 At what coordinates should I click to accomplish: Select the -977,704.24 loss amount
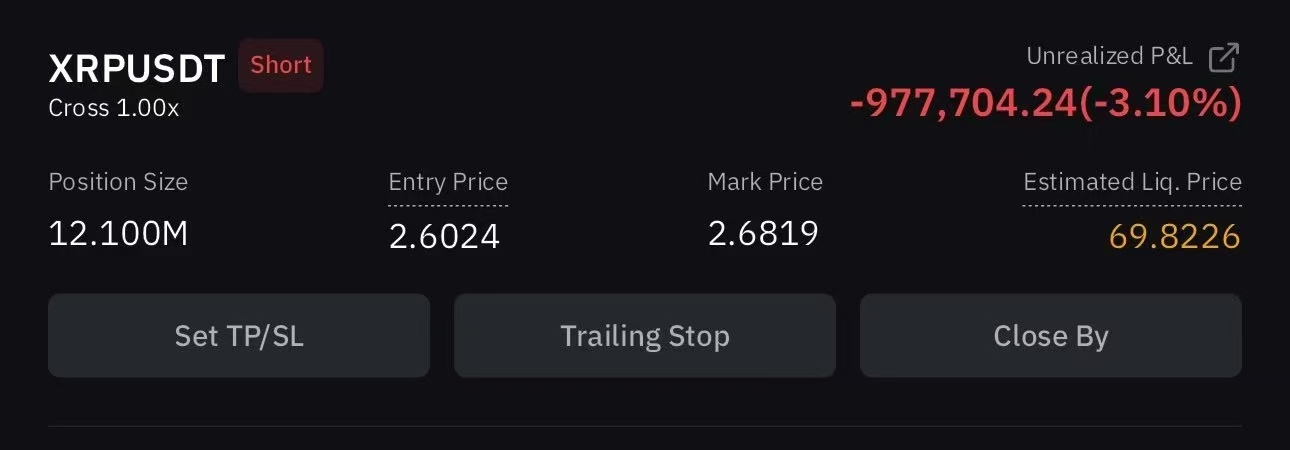pyautogui.click(x=964, y=103)
